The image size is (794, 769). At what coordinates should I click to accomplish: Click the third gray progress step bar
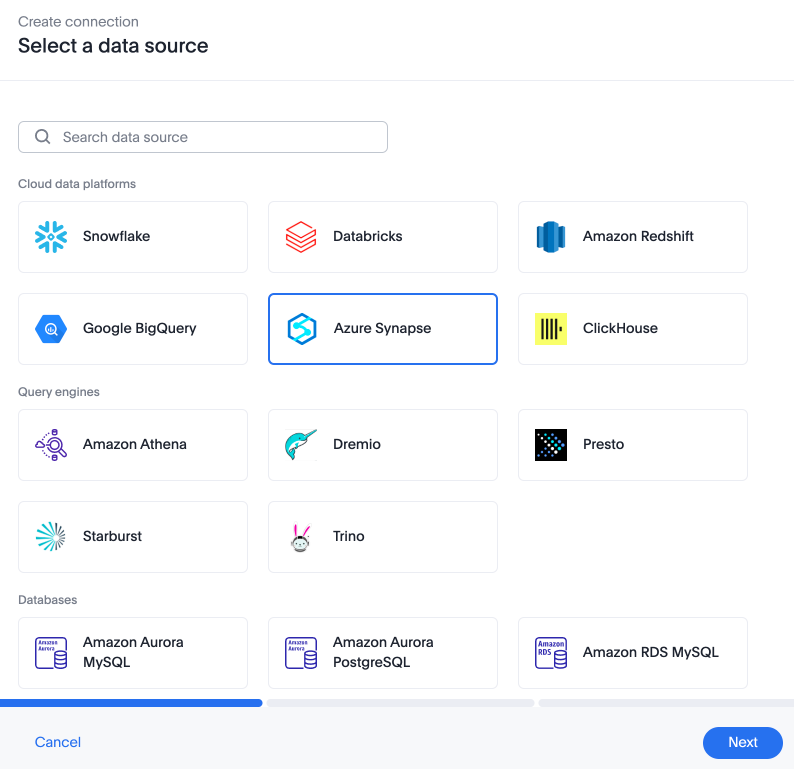[666, 703]
